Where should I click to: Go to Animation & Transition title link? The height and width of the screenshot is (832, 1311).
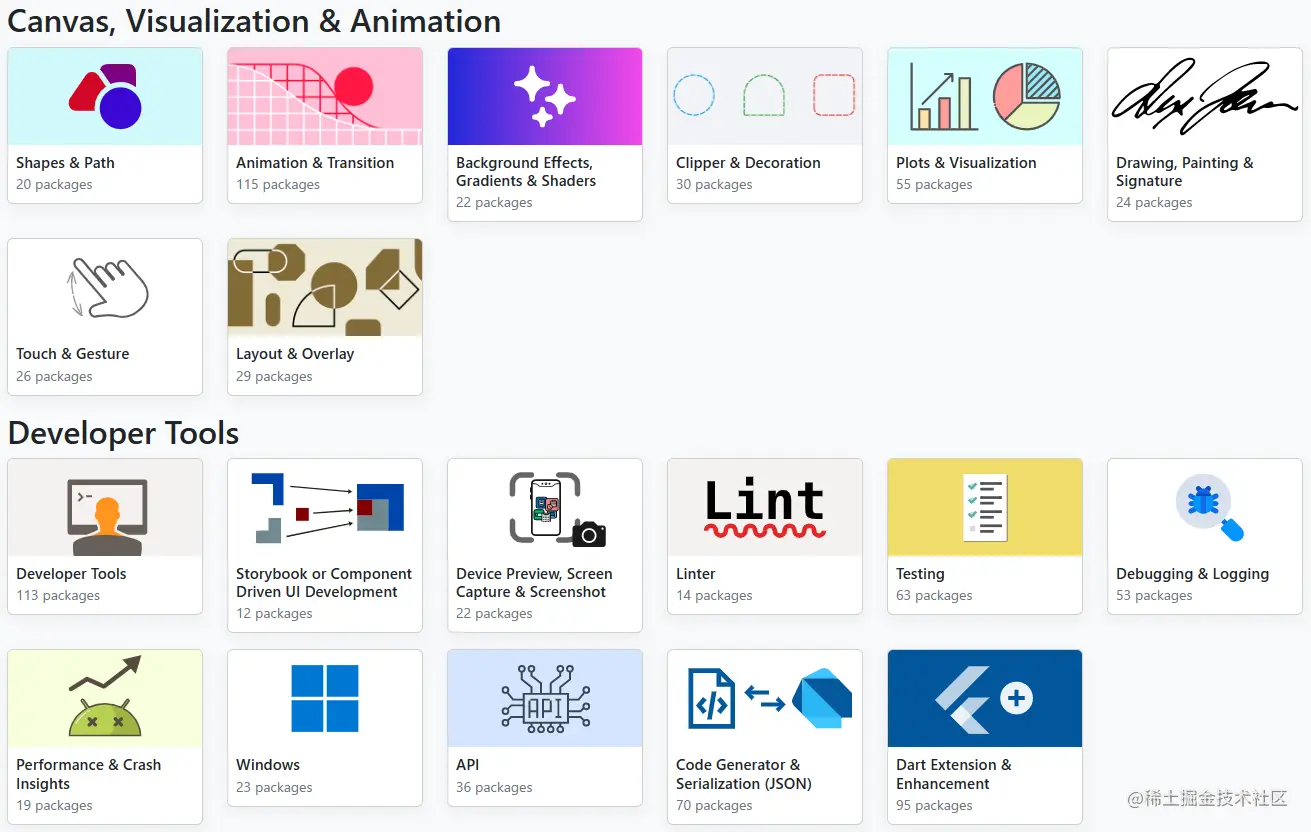click(315, 163)
